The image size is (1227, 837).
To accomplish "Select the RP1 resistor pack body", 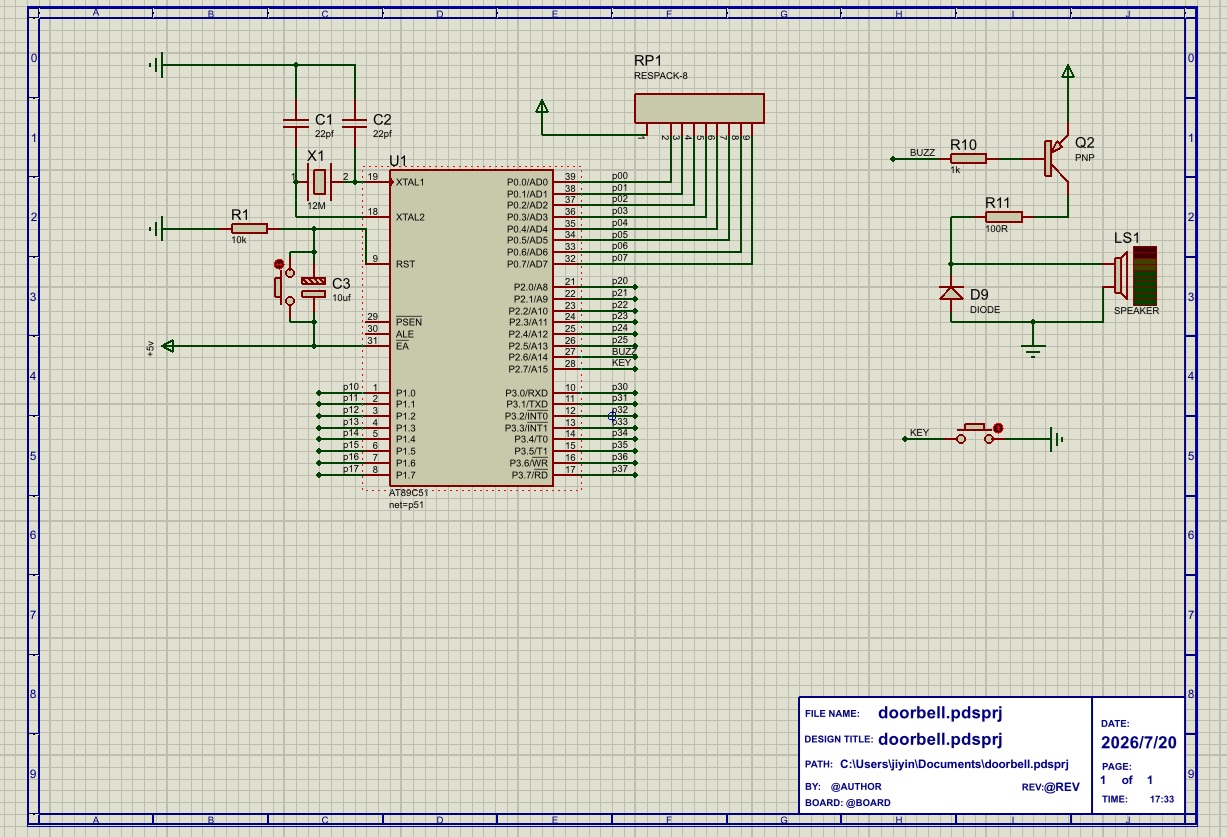I will click(x=699, y=108).
